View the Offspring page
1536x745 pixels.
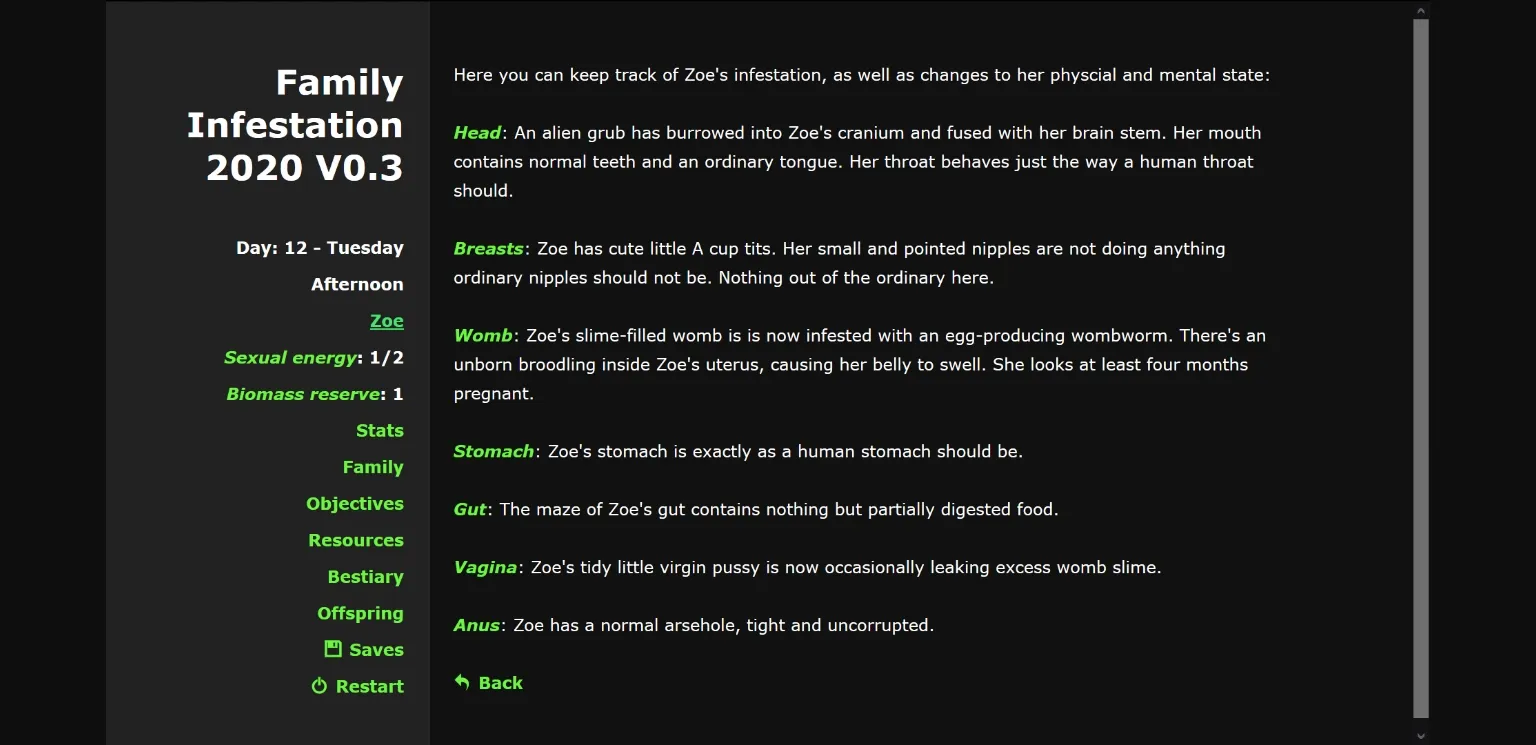[x=360, y=613]
